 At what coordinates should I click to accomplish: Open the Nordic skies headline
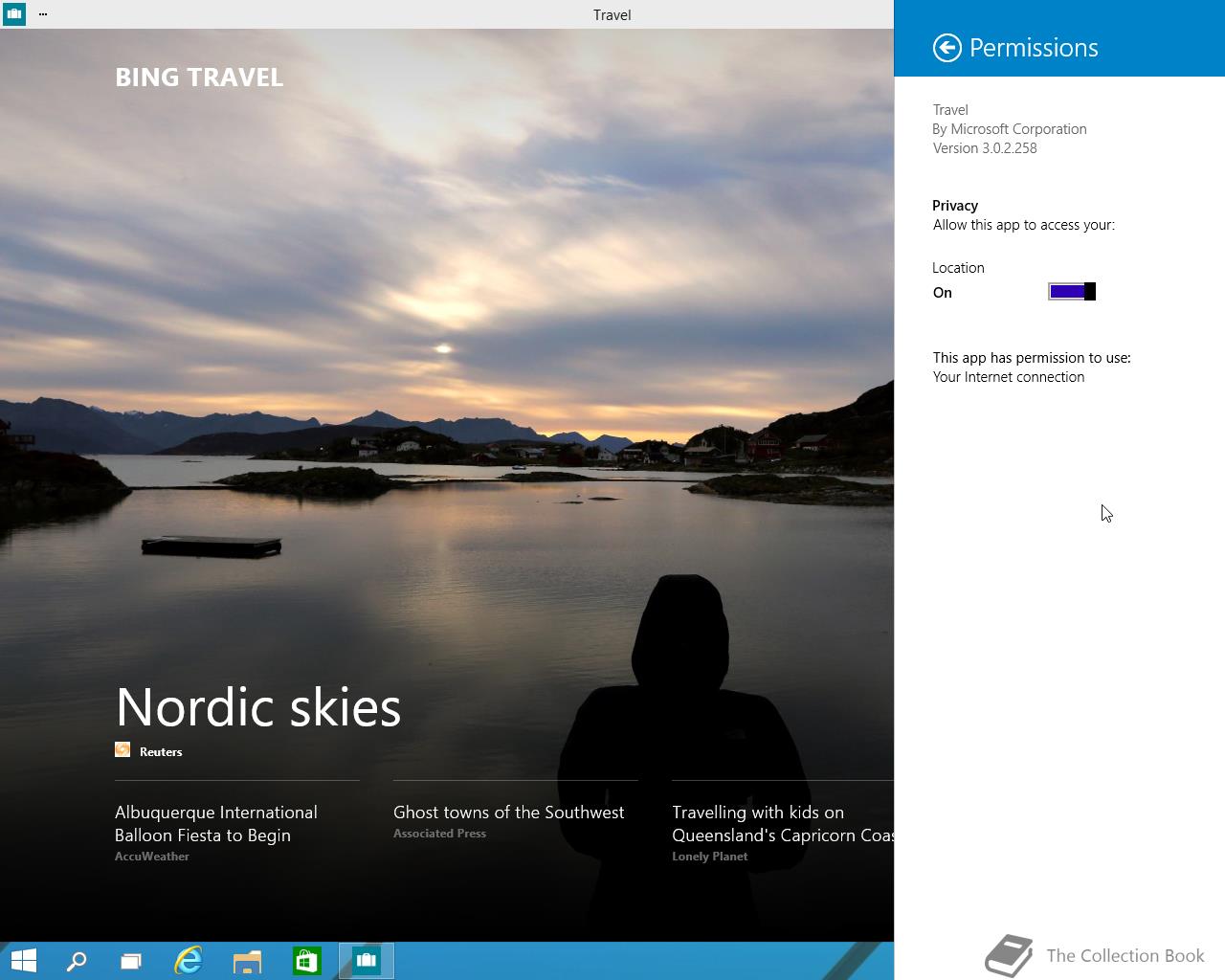coord(258,707)
